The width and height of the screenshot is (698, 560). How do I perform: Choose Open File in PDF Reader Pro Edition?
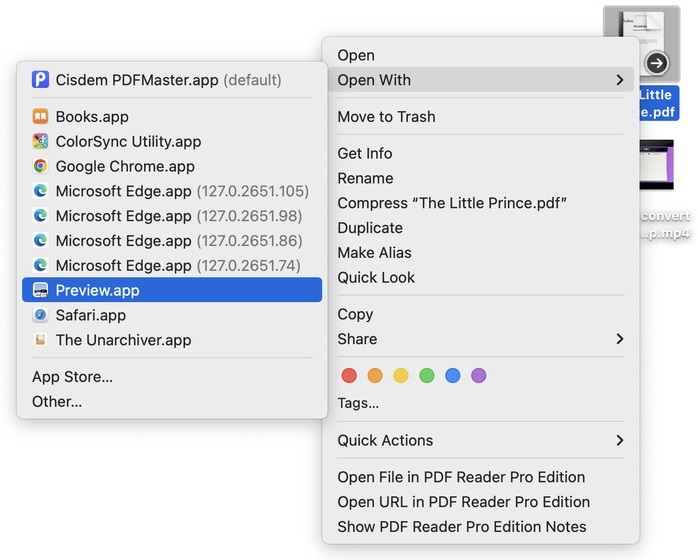(481, 477)
